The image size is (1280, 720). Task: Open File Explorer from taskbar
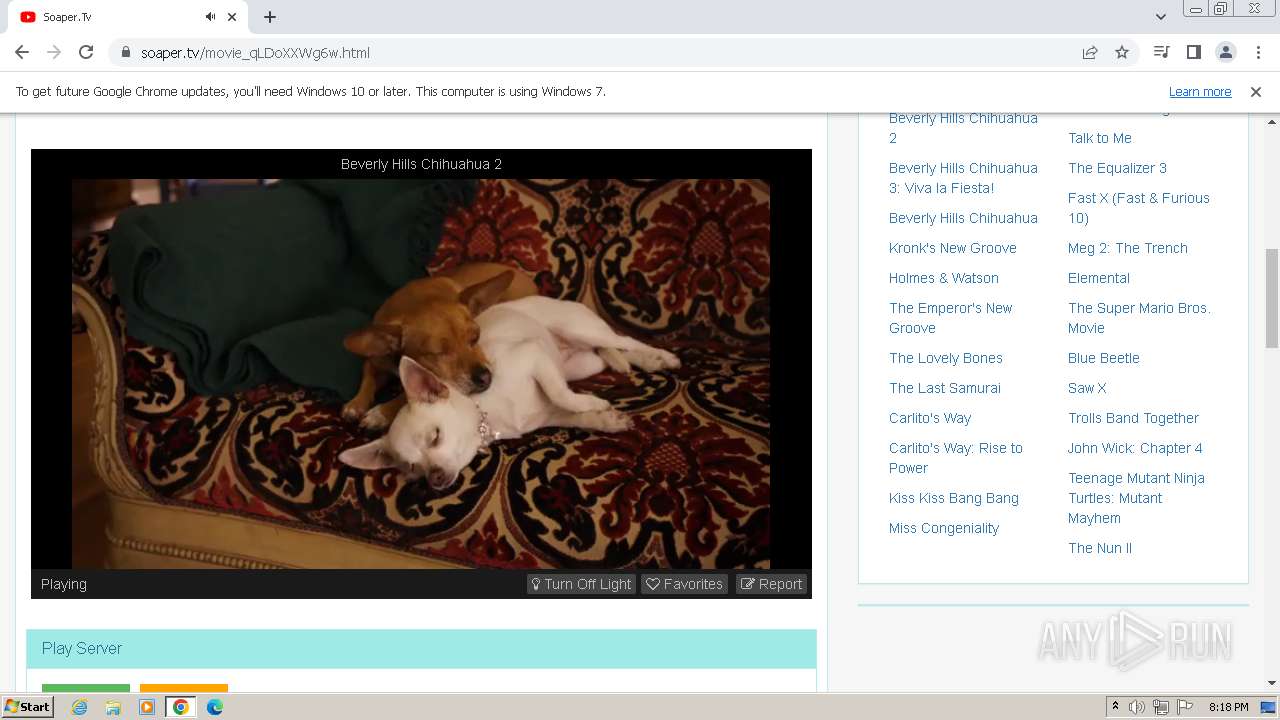(113, 707)
